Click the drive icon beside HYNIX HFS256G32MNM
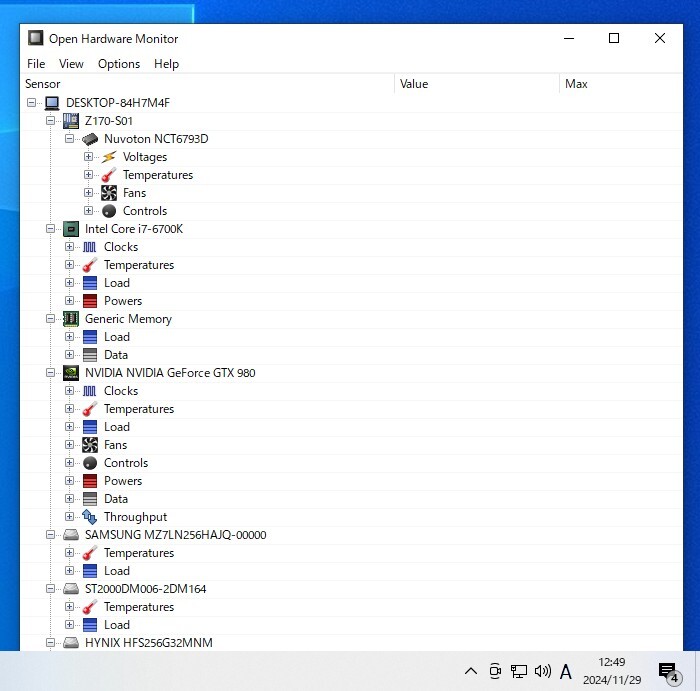Screen dimensions: 700x691 pyautogui.click(x=71, y=643)
